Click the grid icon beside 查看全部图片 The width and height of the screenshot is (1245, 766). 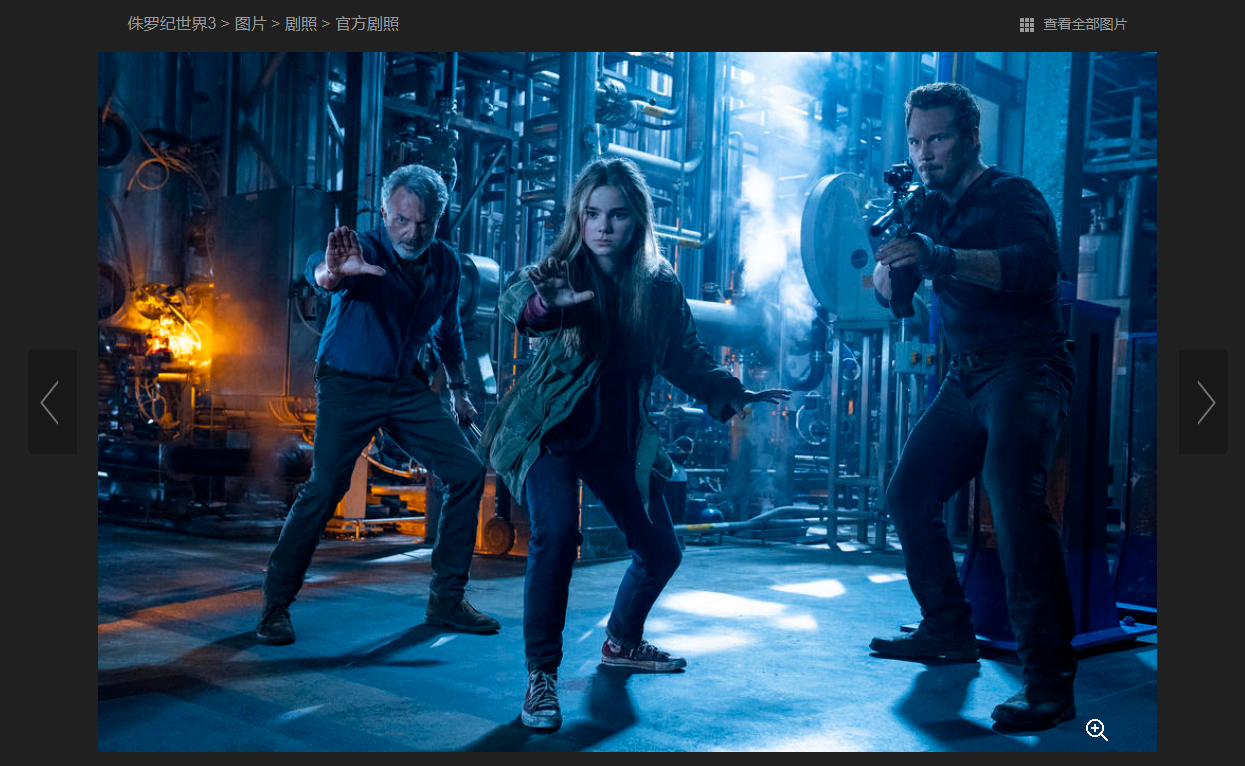(x=1026, y=24)
